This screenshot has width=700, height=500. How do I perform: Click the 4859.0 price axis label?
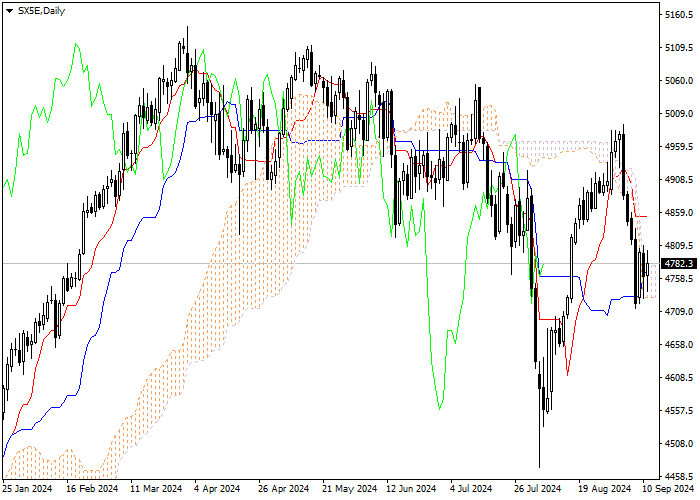[679, 213]
